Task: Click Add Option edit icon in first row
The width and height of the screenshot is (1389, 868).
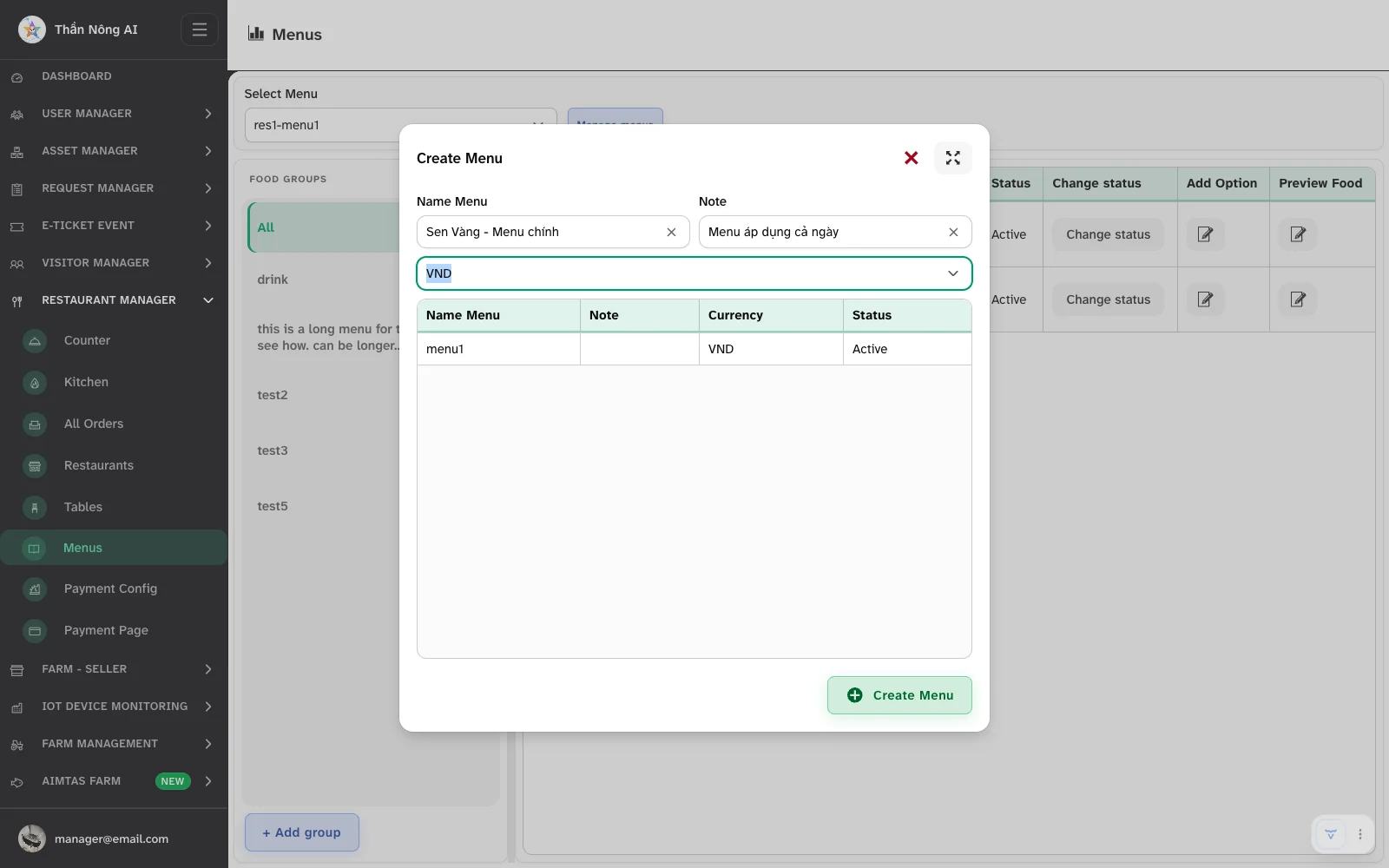Action: pos(1205,234)
